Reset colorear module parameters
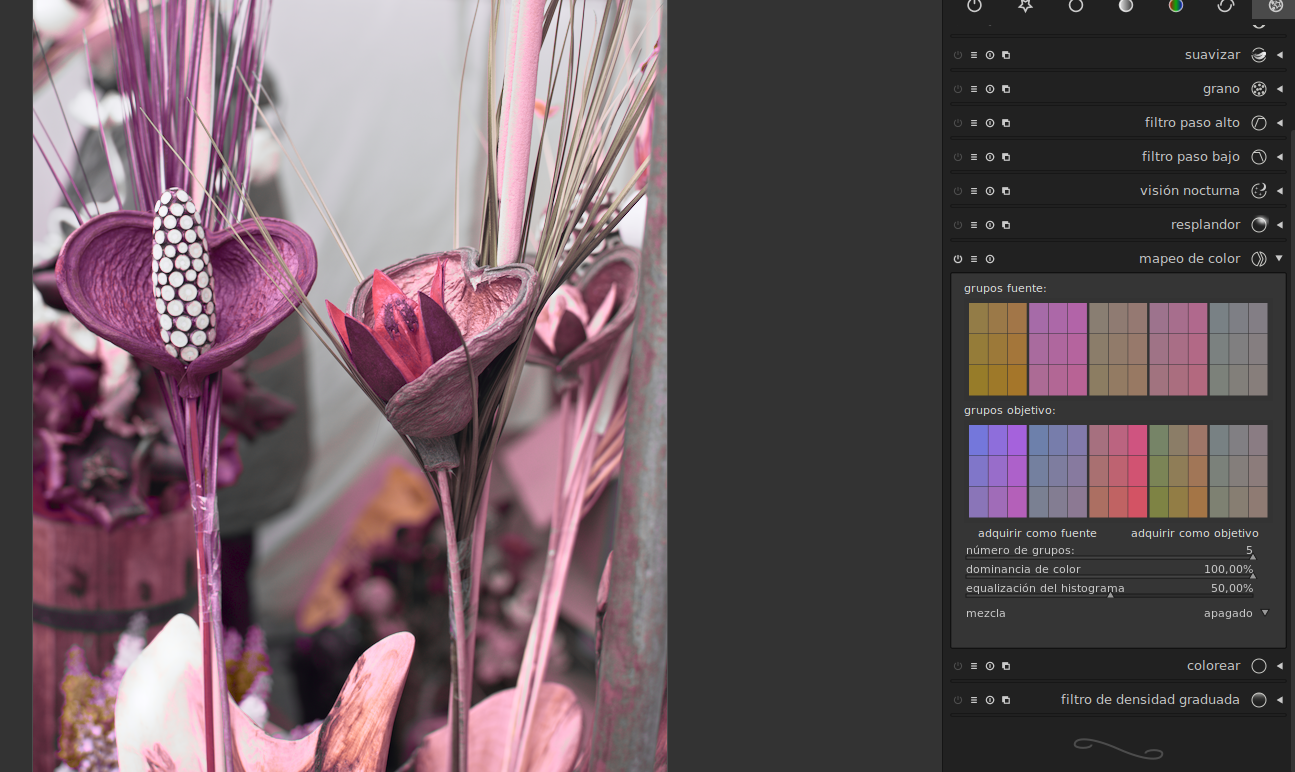1295x772 pixels. click(990, 666)
